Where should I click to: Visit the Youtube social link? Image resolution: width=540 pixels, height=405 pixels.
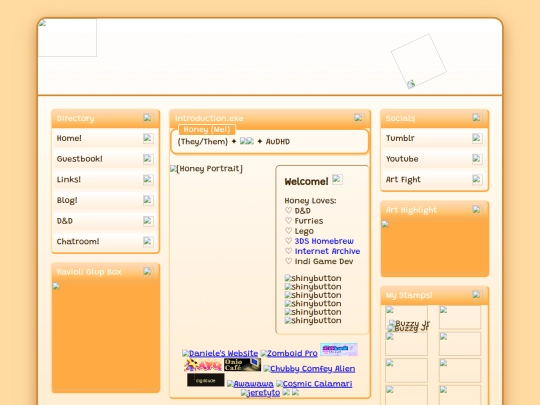pyautogui.click(x=434, y=159)
